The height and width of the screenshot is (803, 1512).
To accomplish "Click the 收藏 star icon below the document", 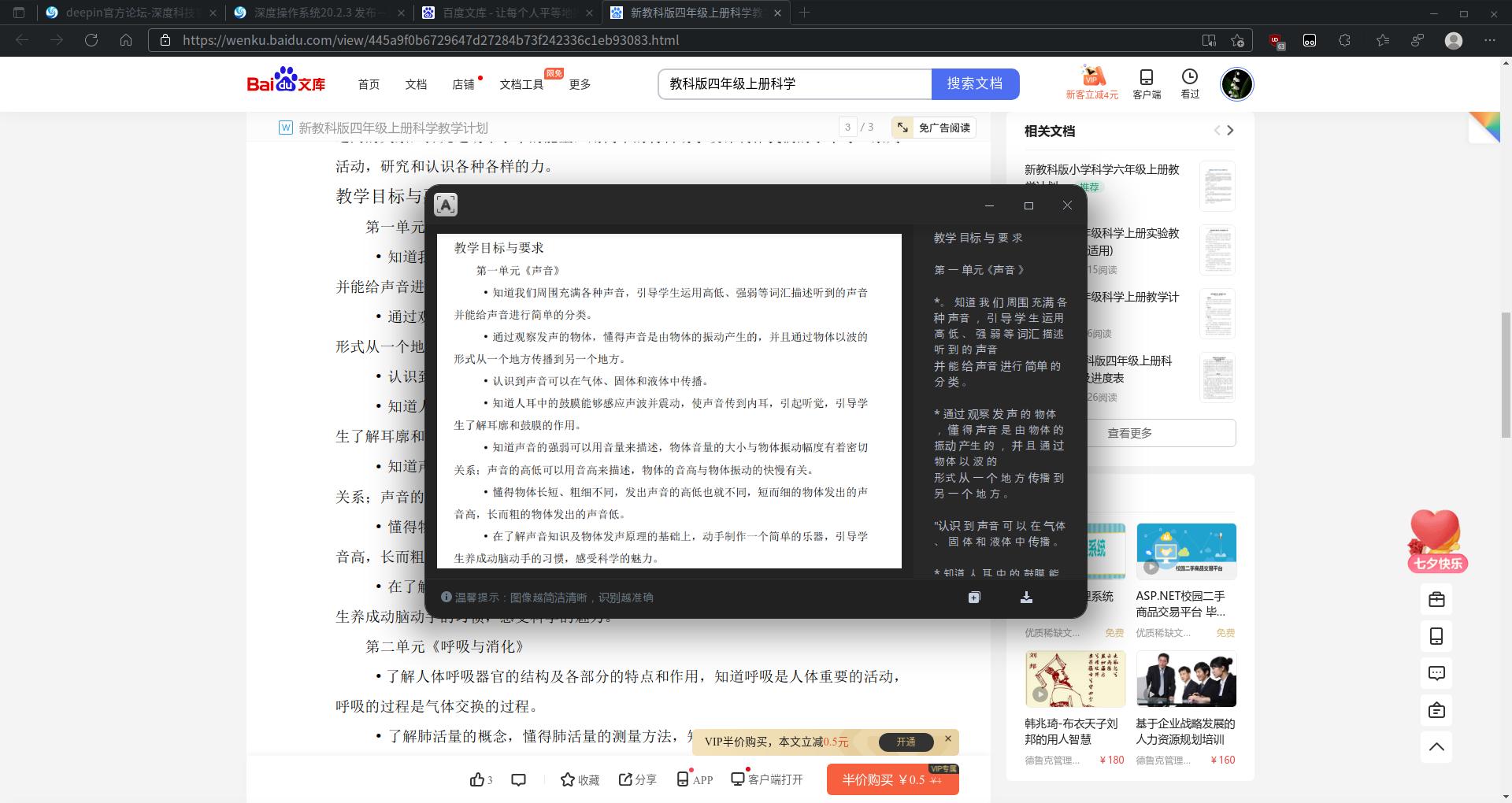I will pos(568,779).
